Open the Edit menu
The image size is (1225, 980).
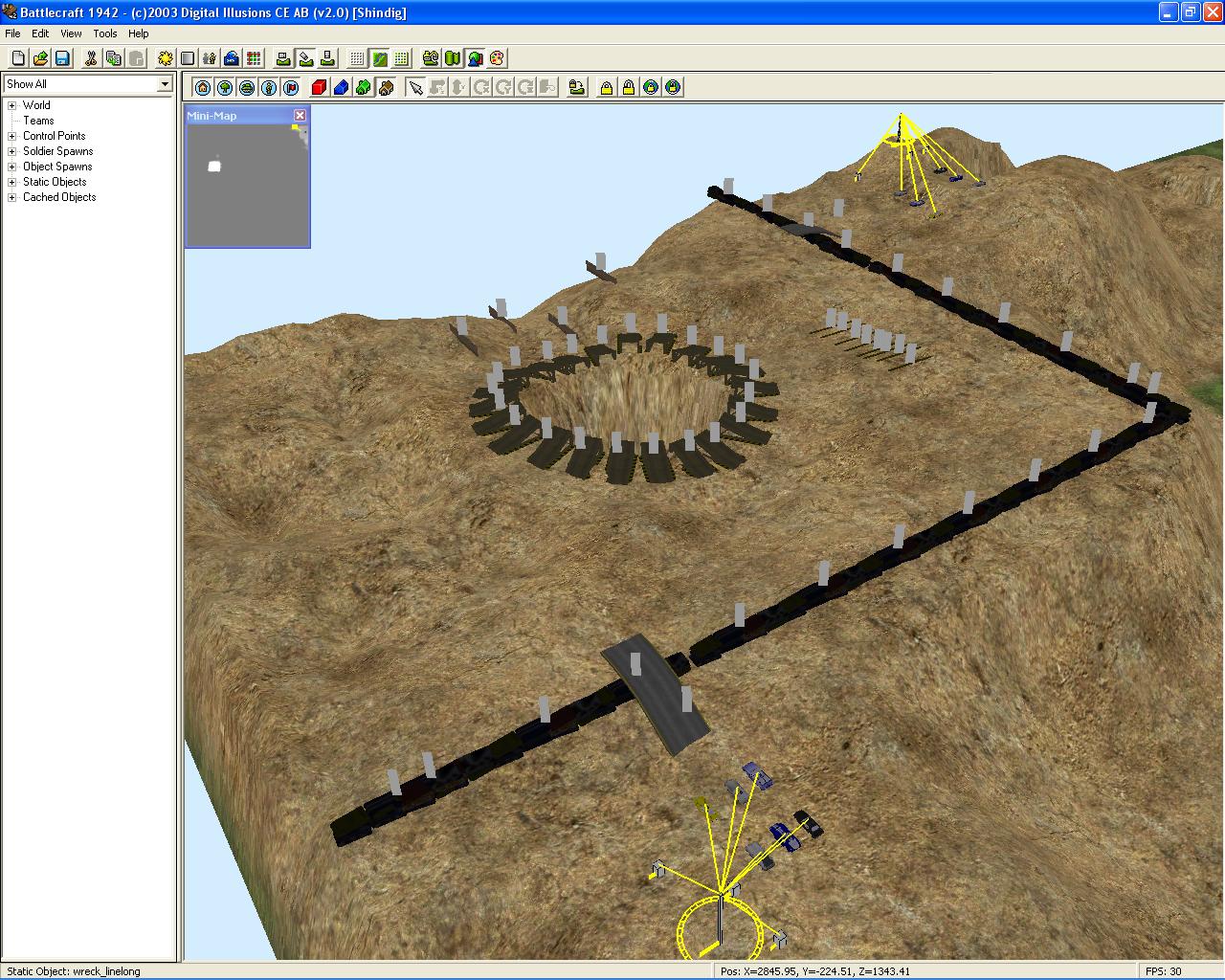(40, 33)
